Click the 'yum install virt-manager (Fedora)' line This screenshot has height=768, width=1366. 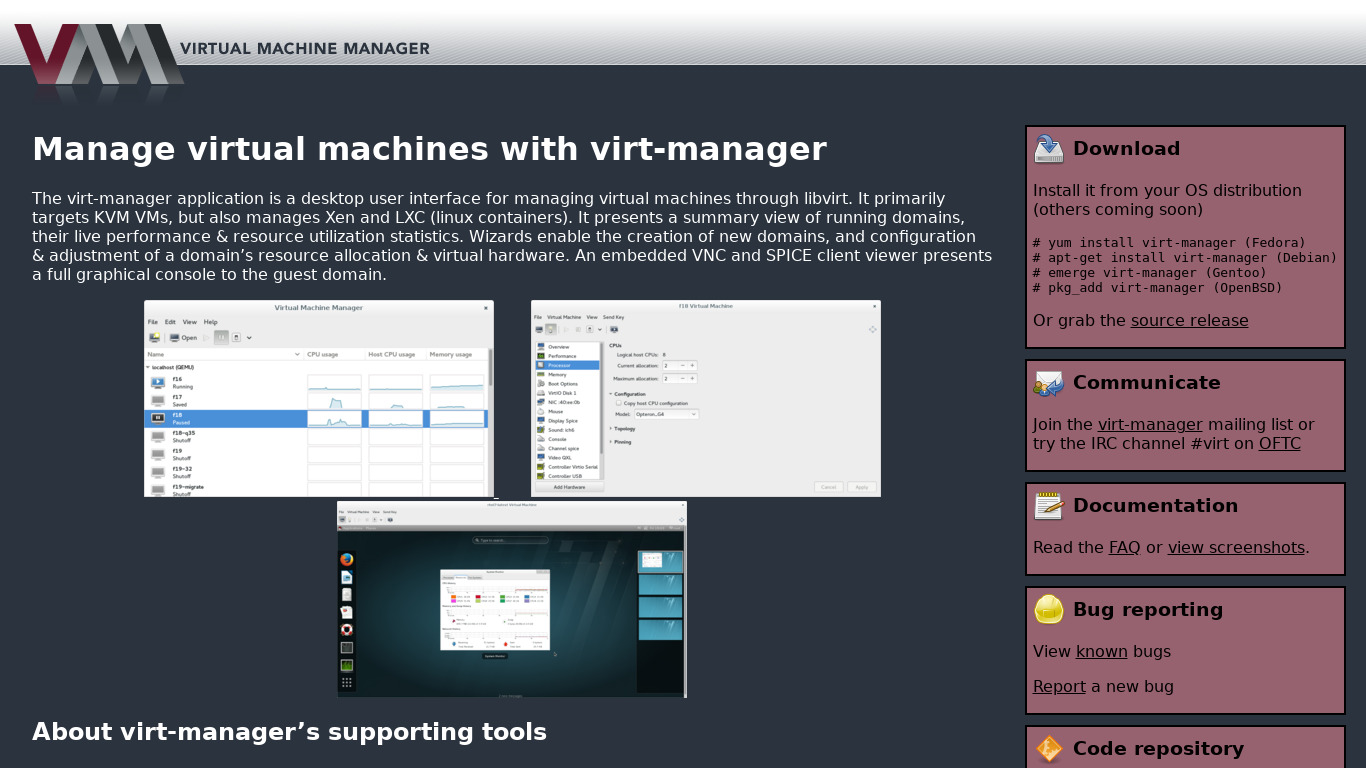(x=1169, y=243)
